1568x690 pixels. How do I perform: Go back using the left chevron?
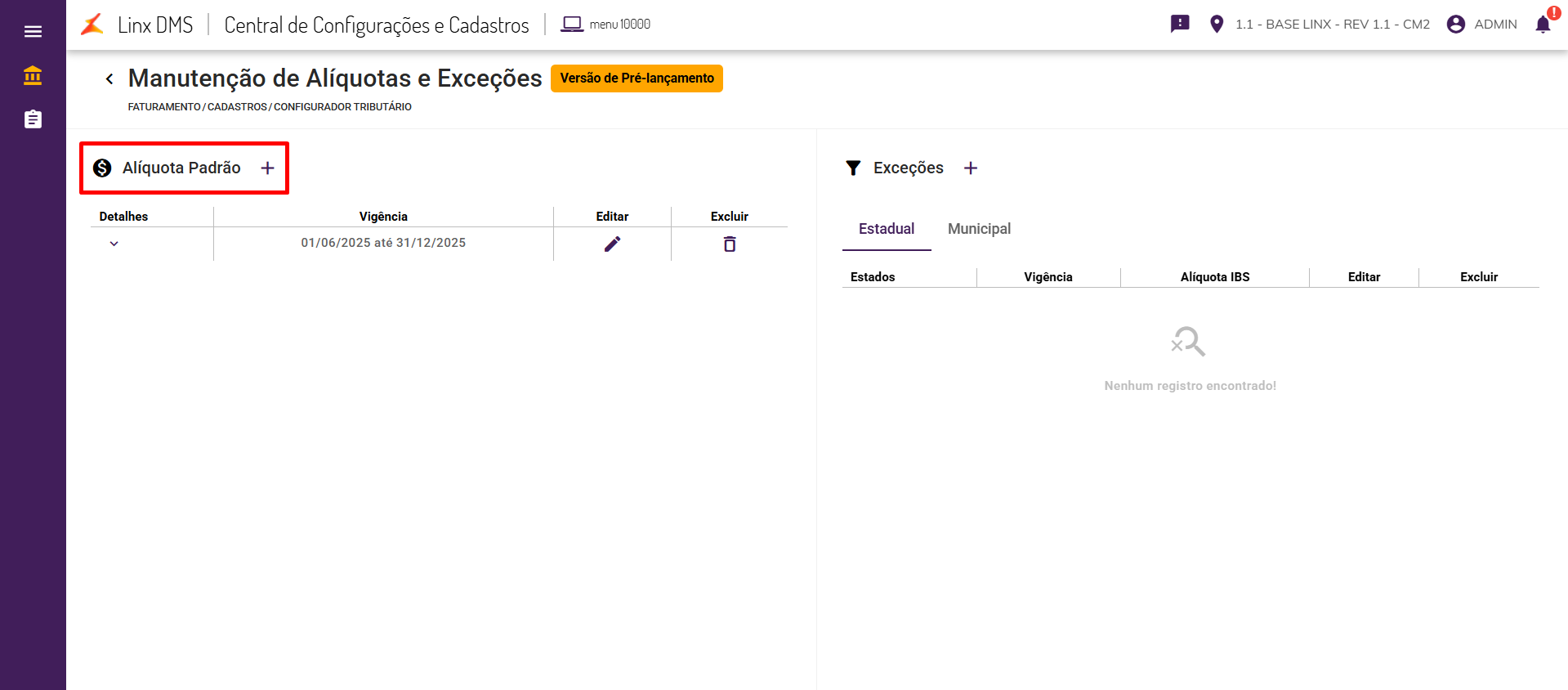click(109, 78)
